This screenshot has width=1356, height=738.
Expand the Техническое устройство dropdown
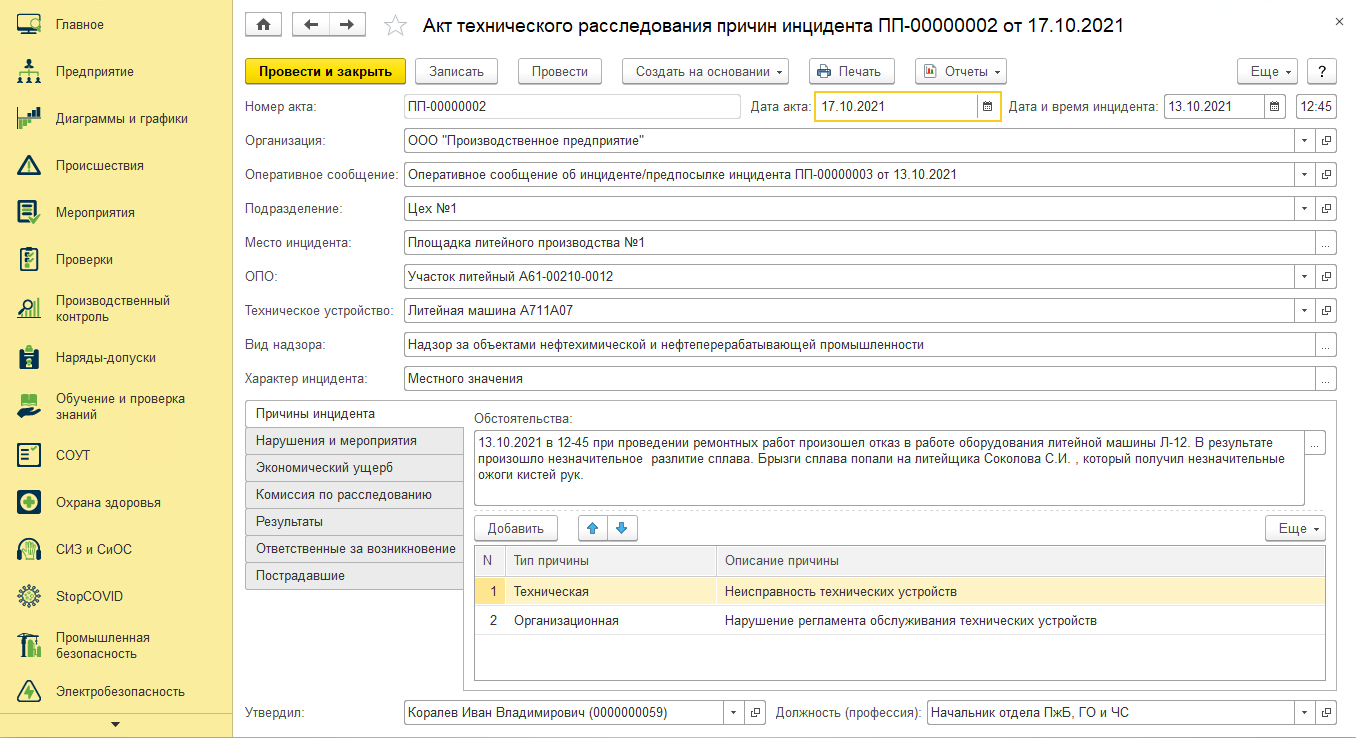tap(1305, 310)
